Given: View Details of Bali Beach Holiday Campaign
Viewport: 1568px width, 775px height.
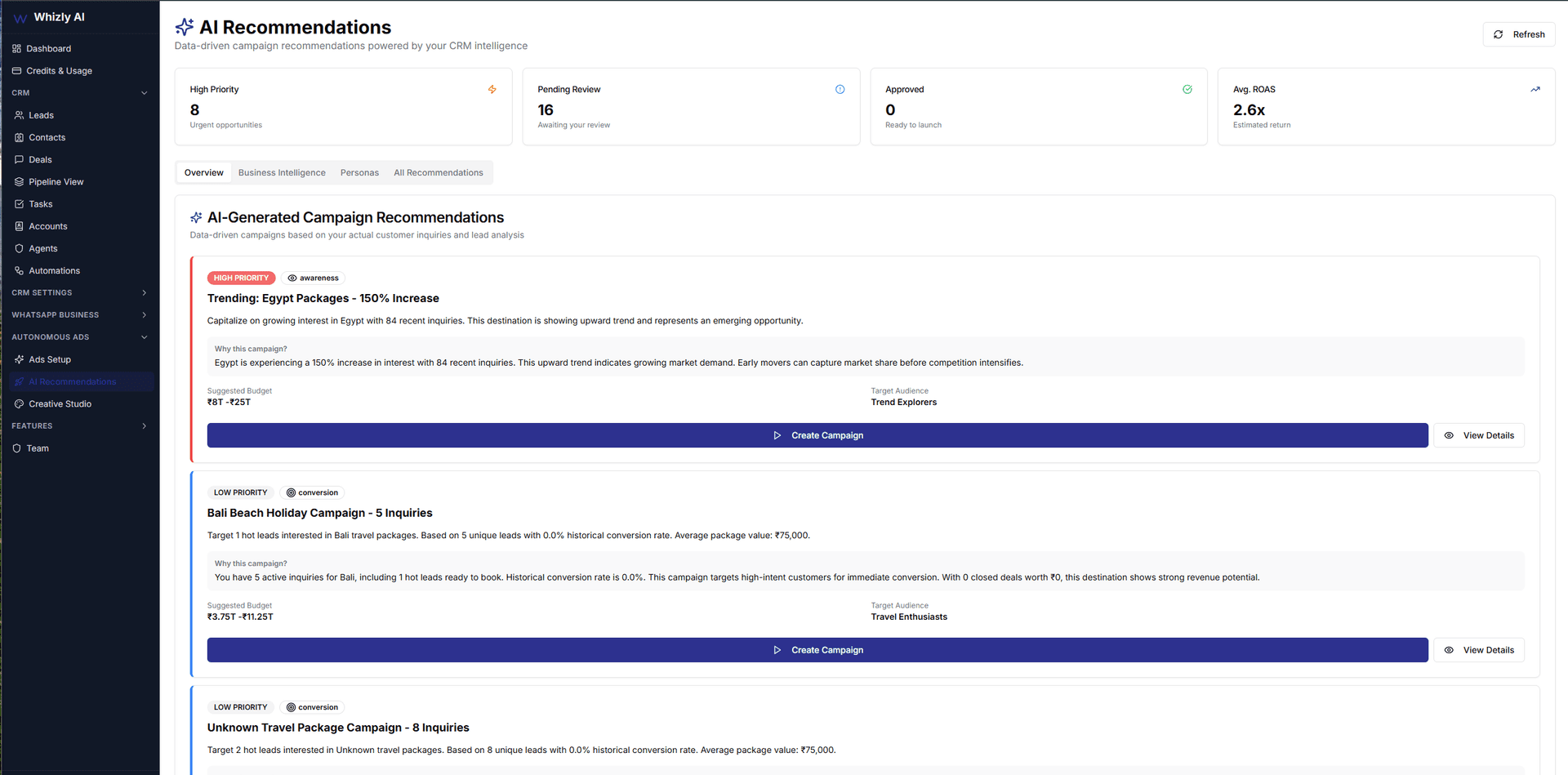Looking at the screenshot, I should coord(1479,649).
